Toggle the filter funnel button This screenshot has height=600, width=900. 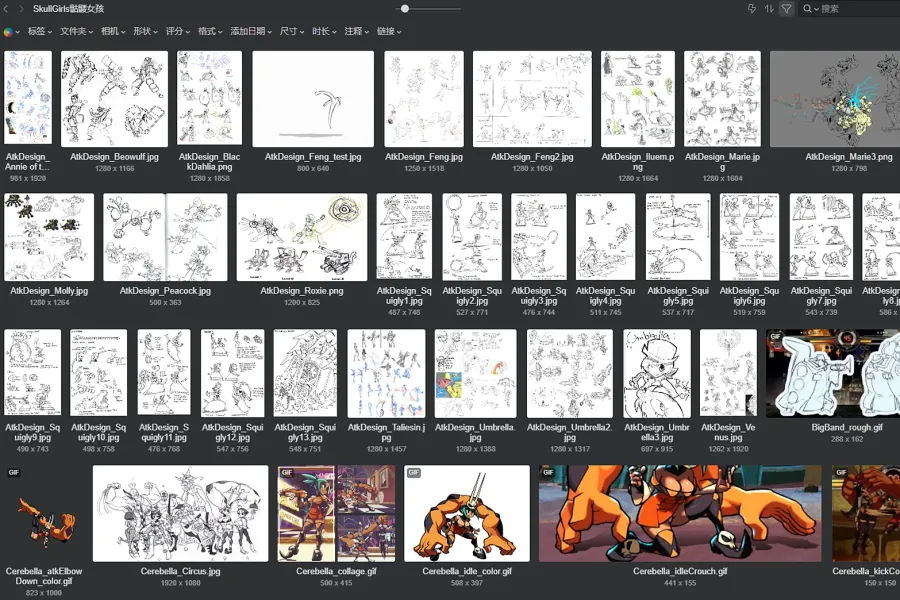point(786,9)
